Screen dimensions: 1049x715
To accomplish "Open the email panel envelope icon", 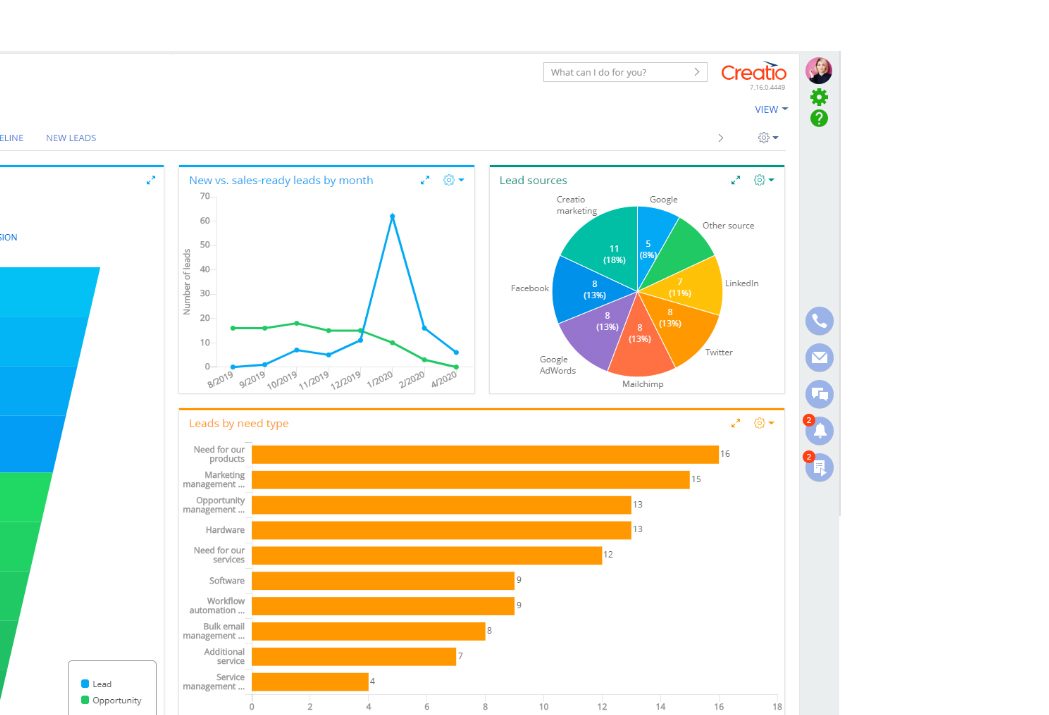I will pos(819,357).
